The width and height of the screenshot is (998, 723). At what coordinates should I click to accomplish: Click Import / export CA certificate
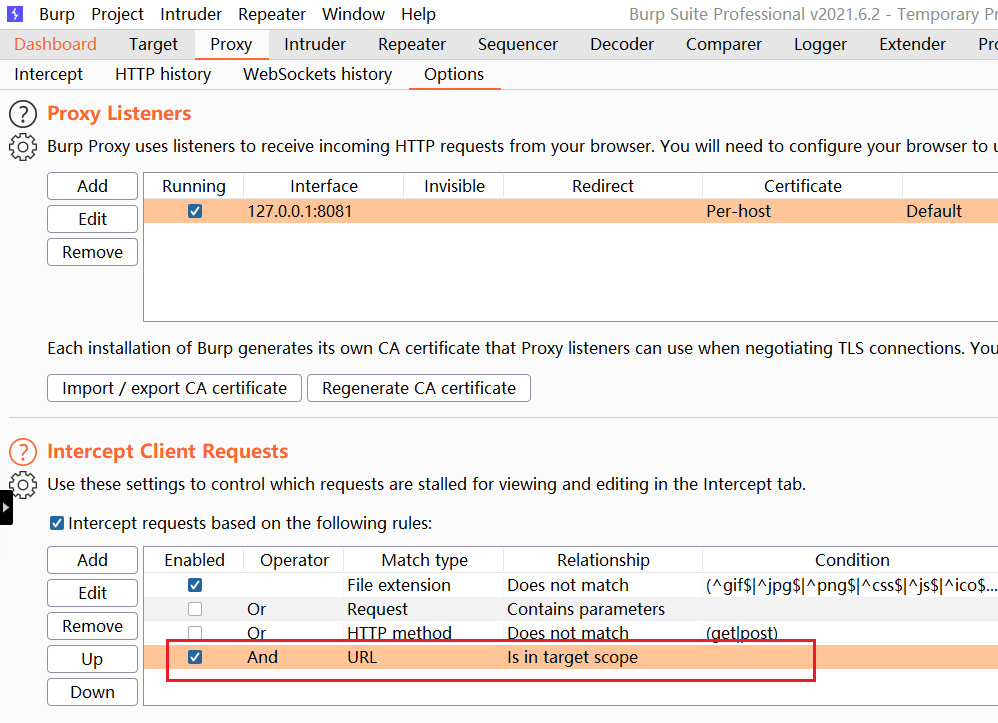[x=174, y=388]
